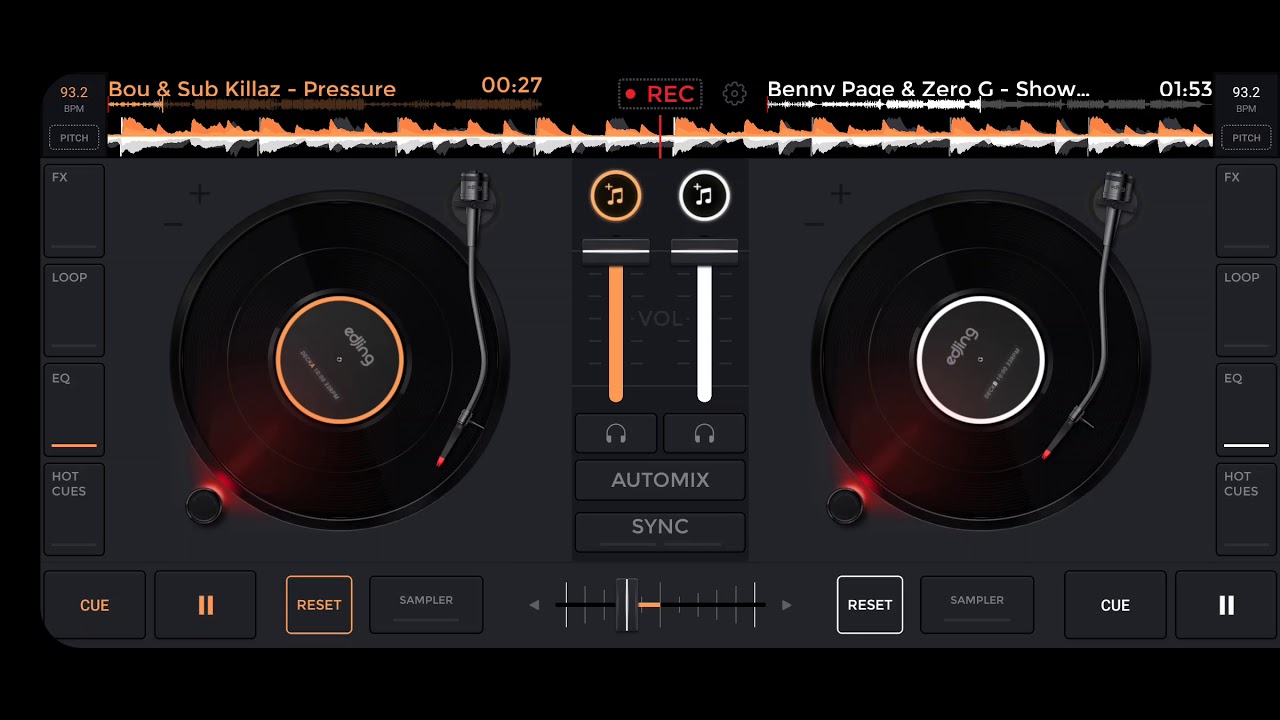1280x720 pixels.
Task: Tap the right turntable's white record label
Action: (981, 360)
